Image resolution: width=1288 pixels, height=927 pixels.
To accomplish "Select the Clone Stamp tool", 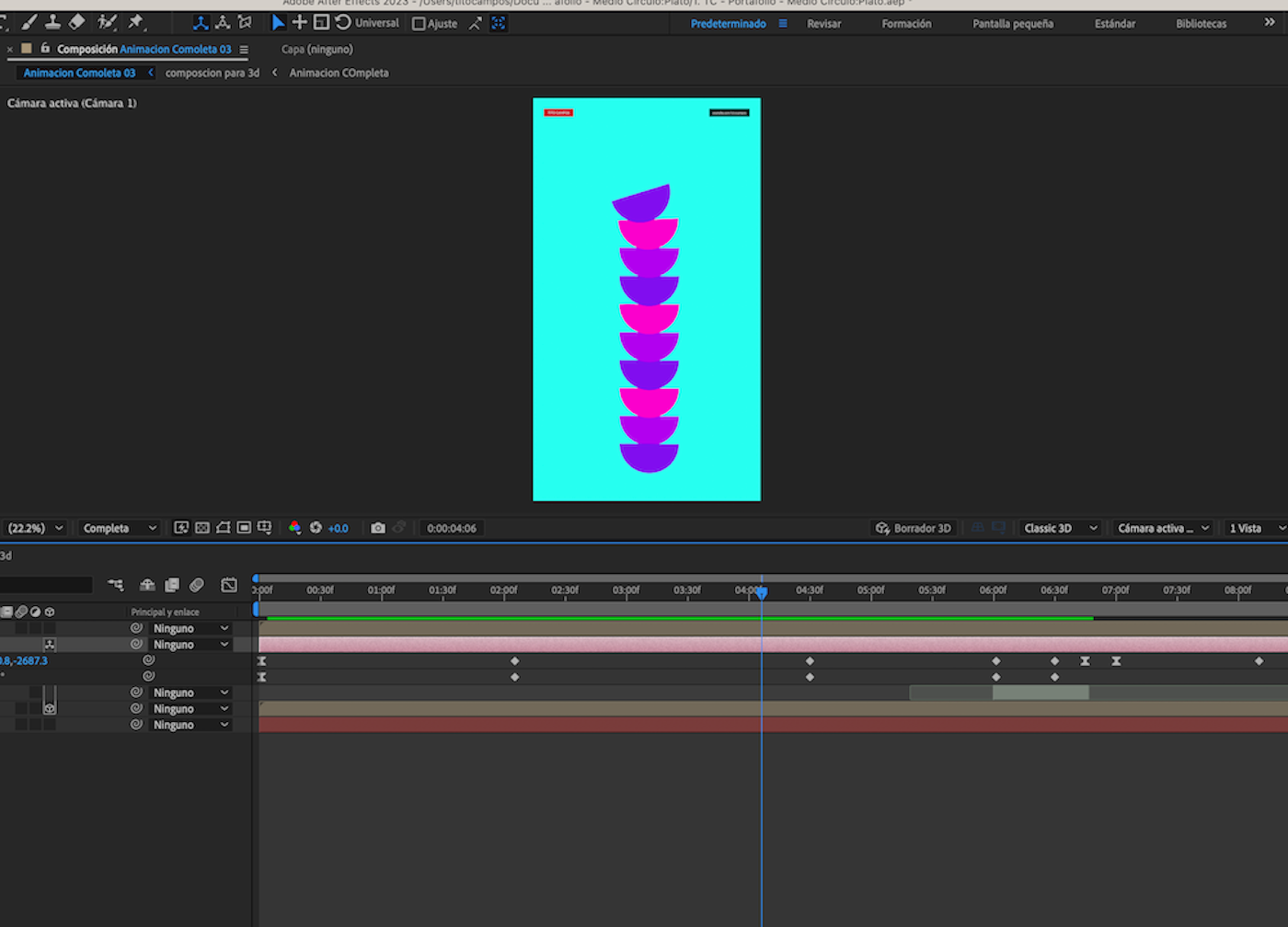I will [52, 22].
